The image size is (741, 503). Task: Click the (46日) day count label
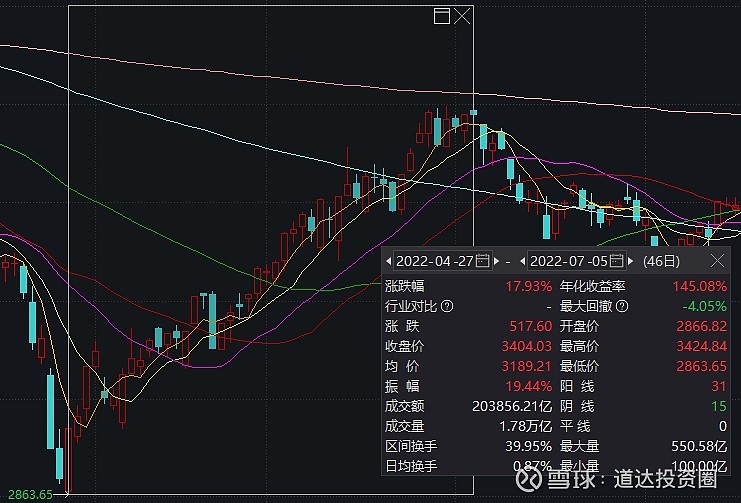(661, 261)
